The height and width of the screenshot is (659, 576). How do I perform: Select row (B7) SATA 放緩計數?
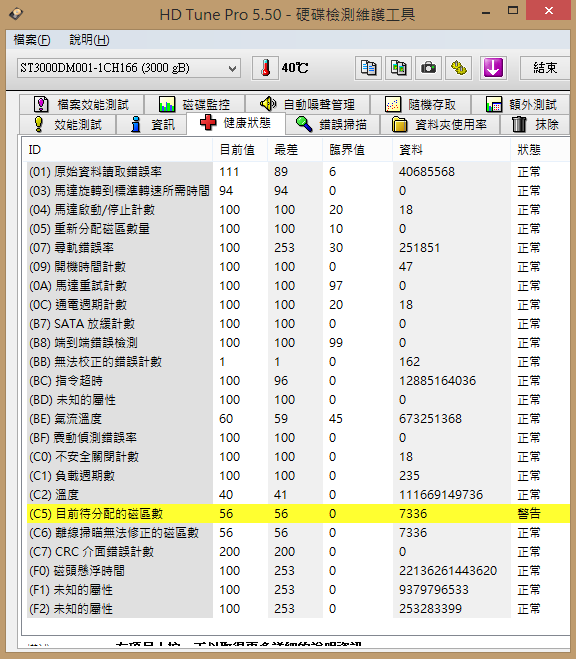298,324
